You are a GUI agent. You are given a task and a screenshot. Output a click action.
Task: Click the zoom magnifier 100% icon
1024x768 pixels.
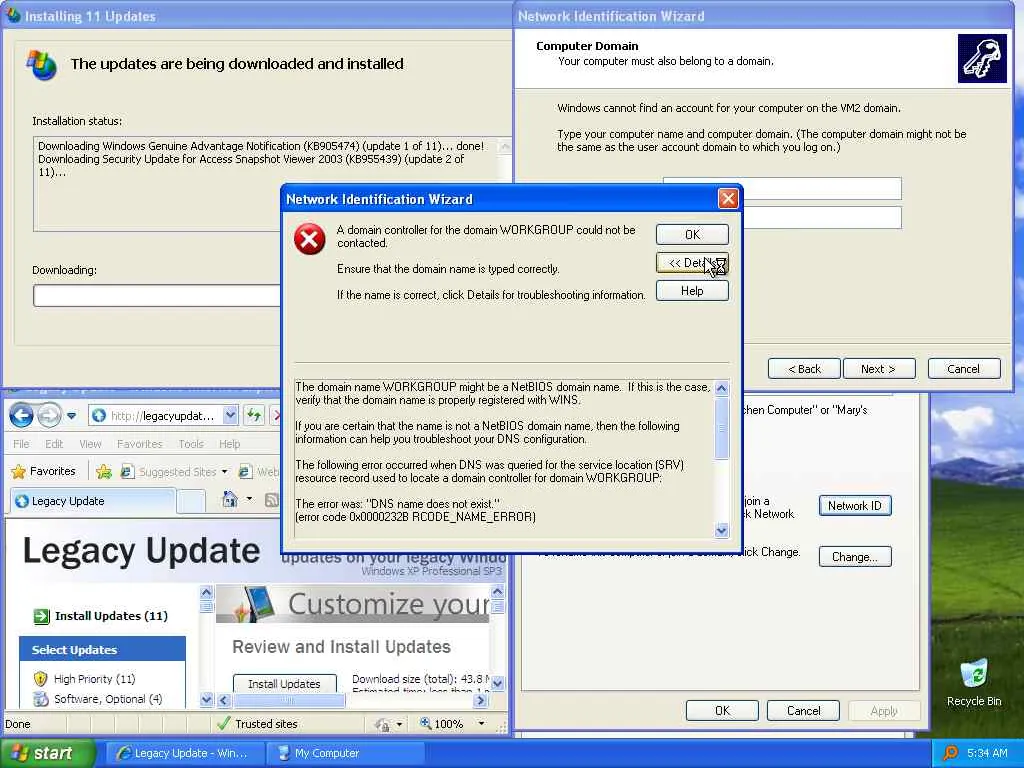pyautogui.click(x=425, y=724)
